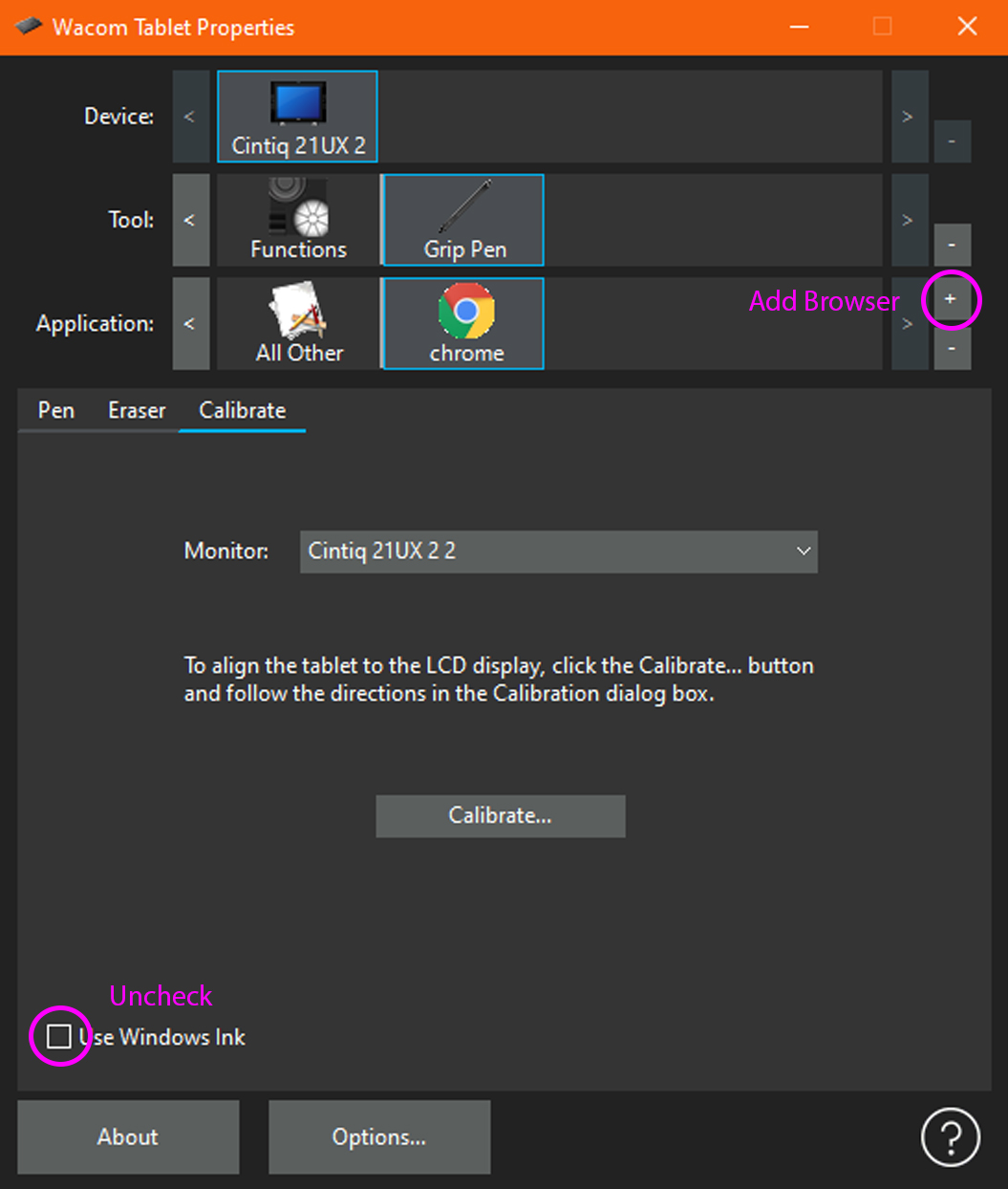
Task: Select the Functions tool icon
Action: pyautogui.click(x=298, y=220)
